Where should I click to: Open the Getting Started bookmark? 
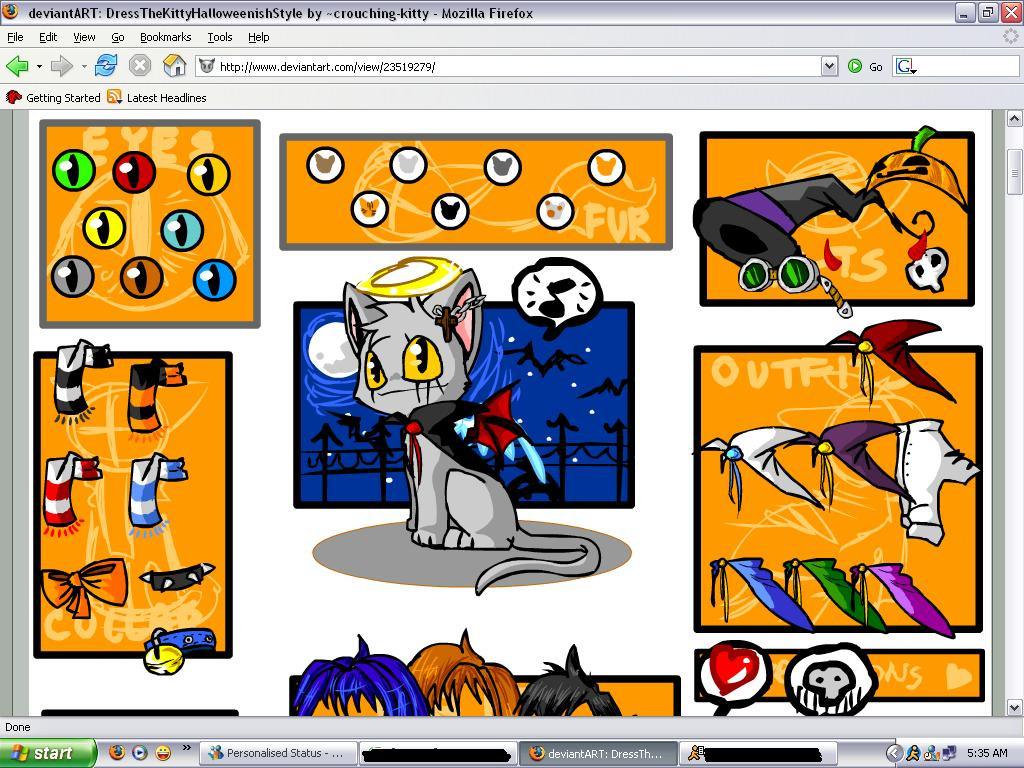[53, 98]
